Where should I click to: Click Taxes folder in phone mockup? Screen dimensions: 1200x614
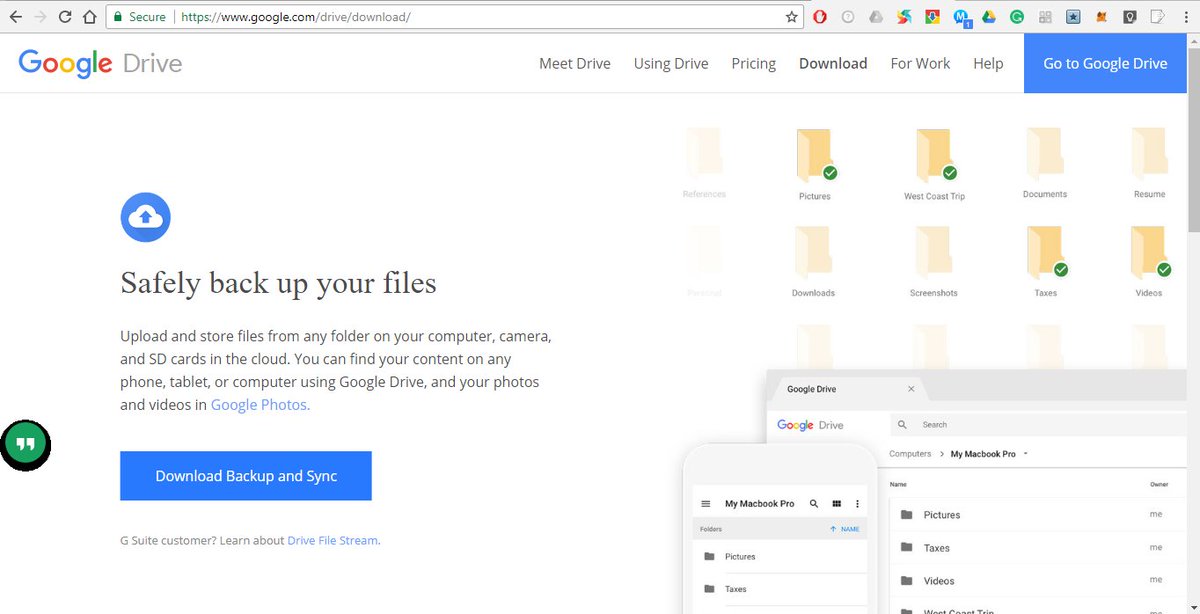point(780,590)
